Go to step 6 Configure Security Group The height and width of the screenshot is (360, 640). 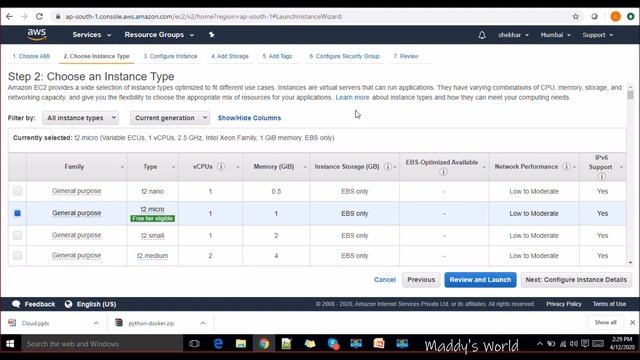[344, 56]
